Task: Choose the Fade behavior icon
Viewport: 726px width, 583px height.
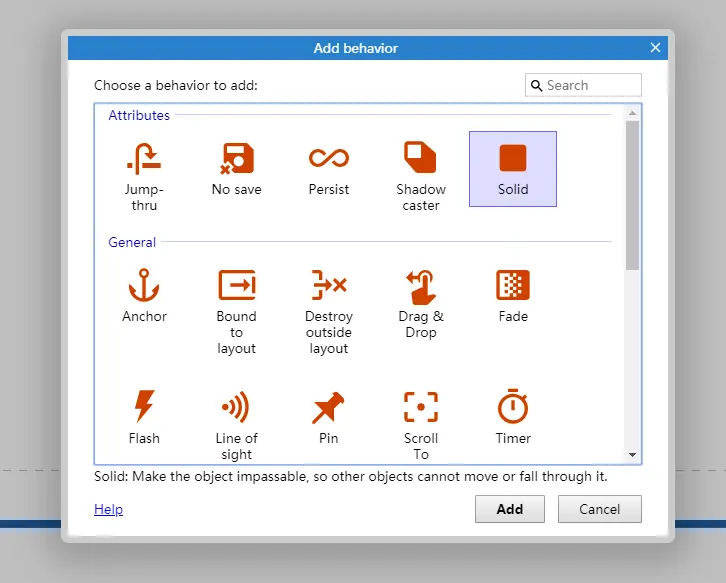Action: click(513, 285)
